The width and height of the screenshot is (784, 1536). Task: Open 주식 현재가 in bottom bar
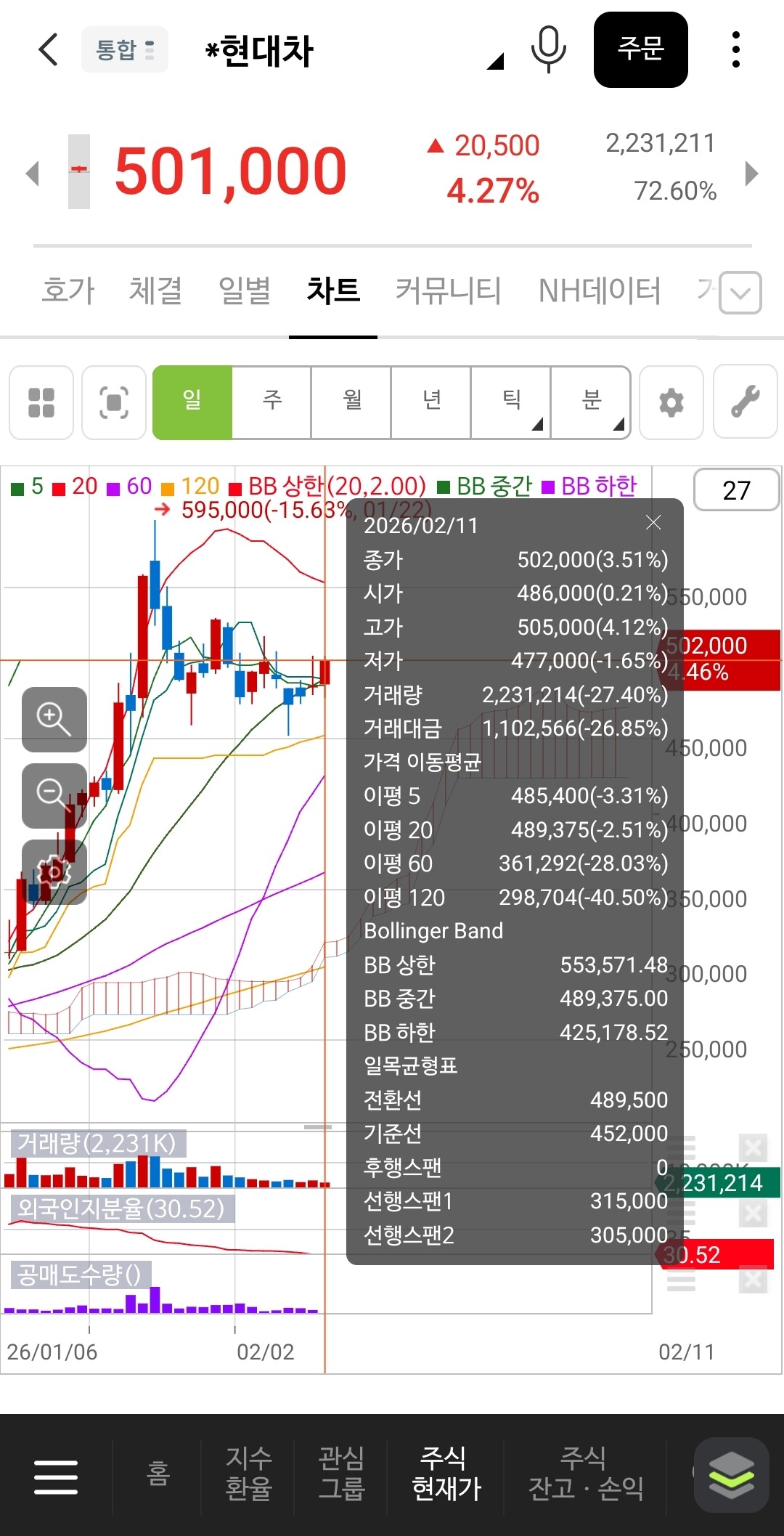click(446, 1474)
